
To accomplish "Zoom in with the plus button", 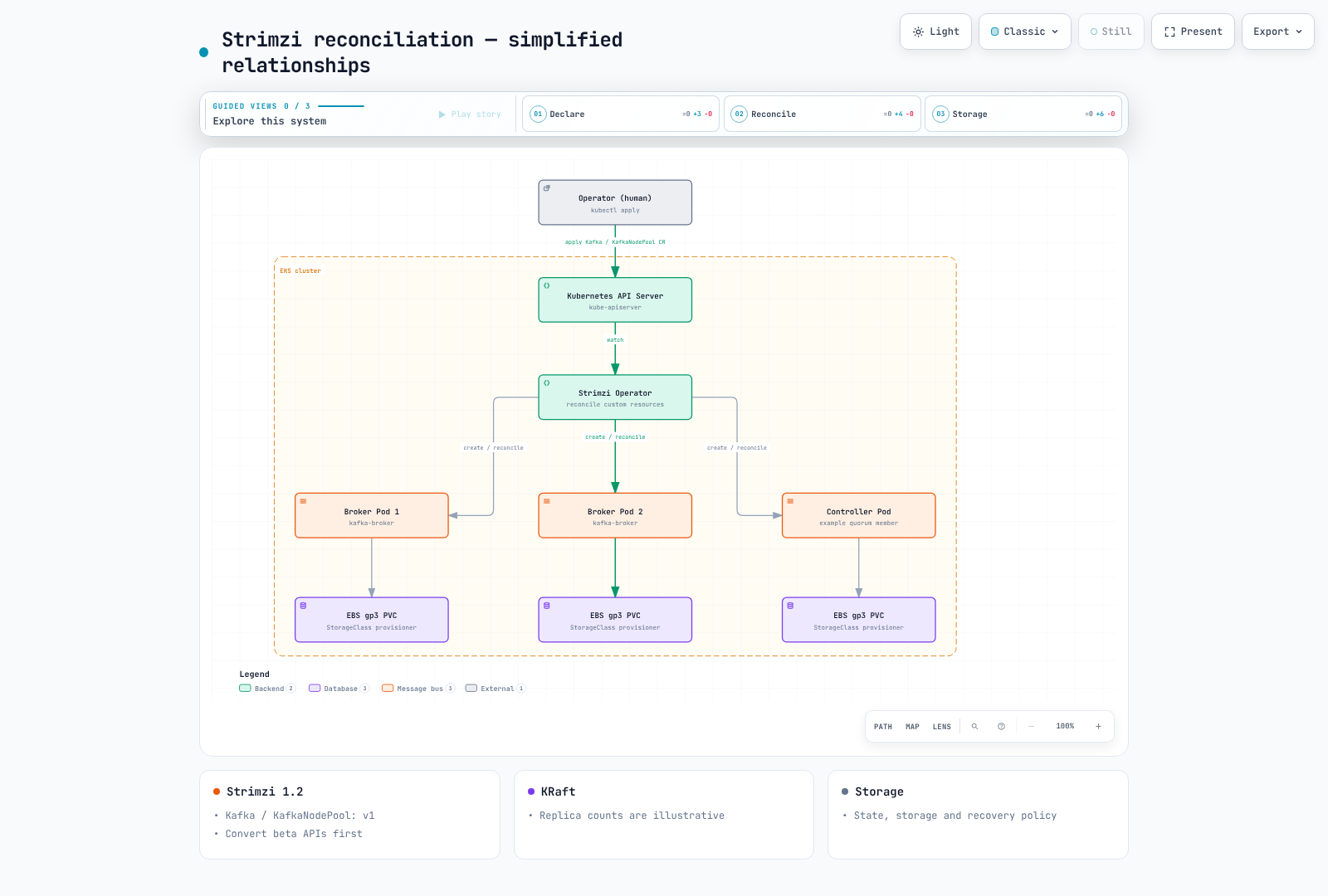I will point(1098,727).
